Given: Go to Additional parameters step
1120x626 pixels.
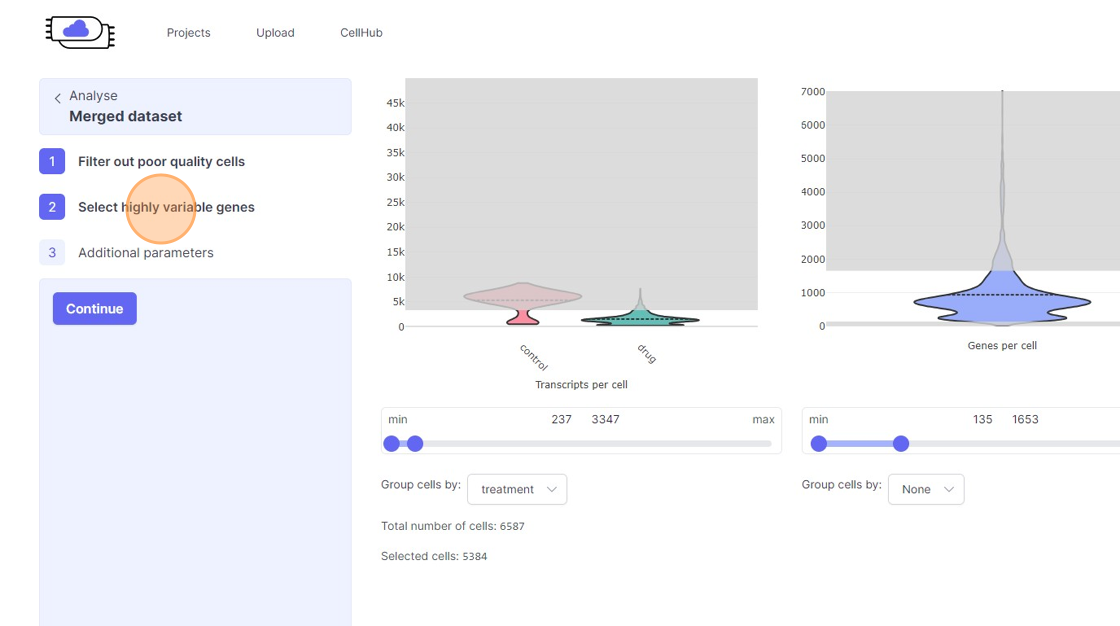Looking at the screenshot, I should (x=146, y=253).
